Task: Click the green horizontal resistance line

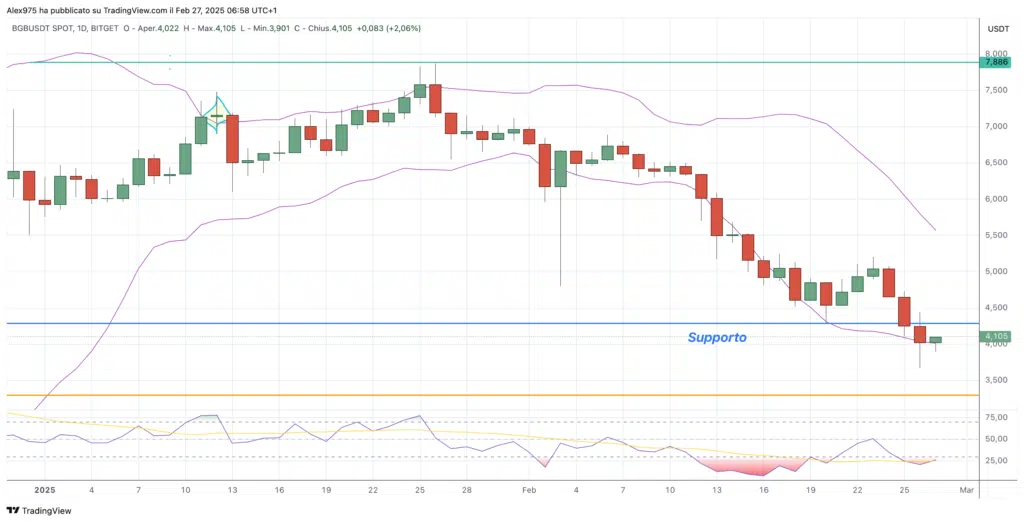Action: click(600, 62)
